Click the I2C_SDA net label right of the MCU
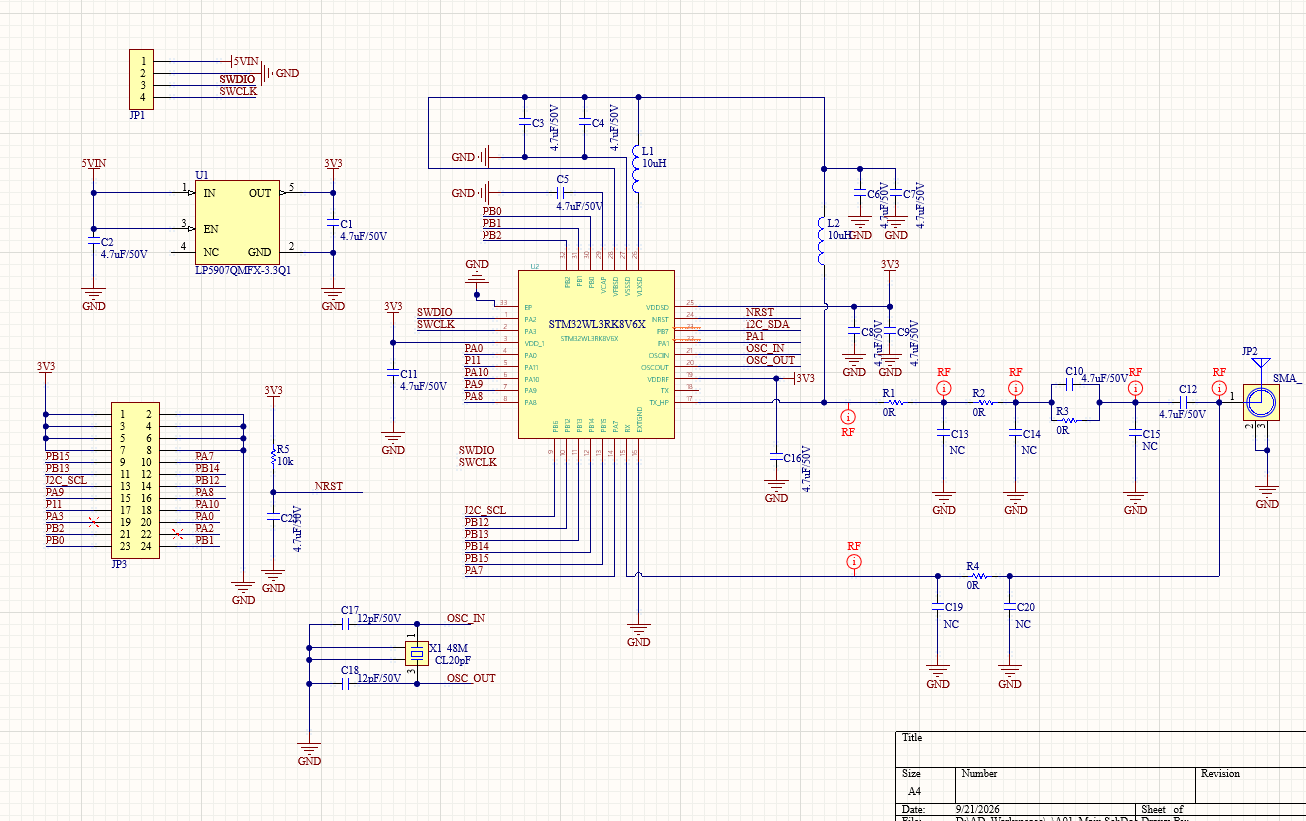Screen dimensions: 1306x821 coord(767,324)
